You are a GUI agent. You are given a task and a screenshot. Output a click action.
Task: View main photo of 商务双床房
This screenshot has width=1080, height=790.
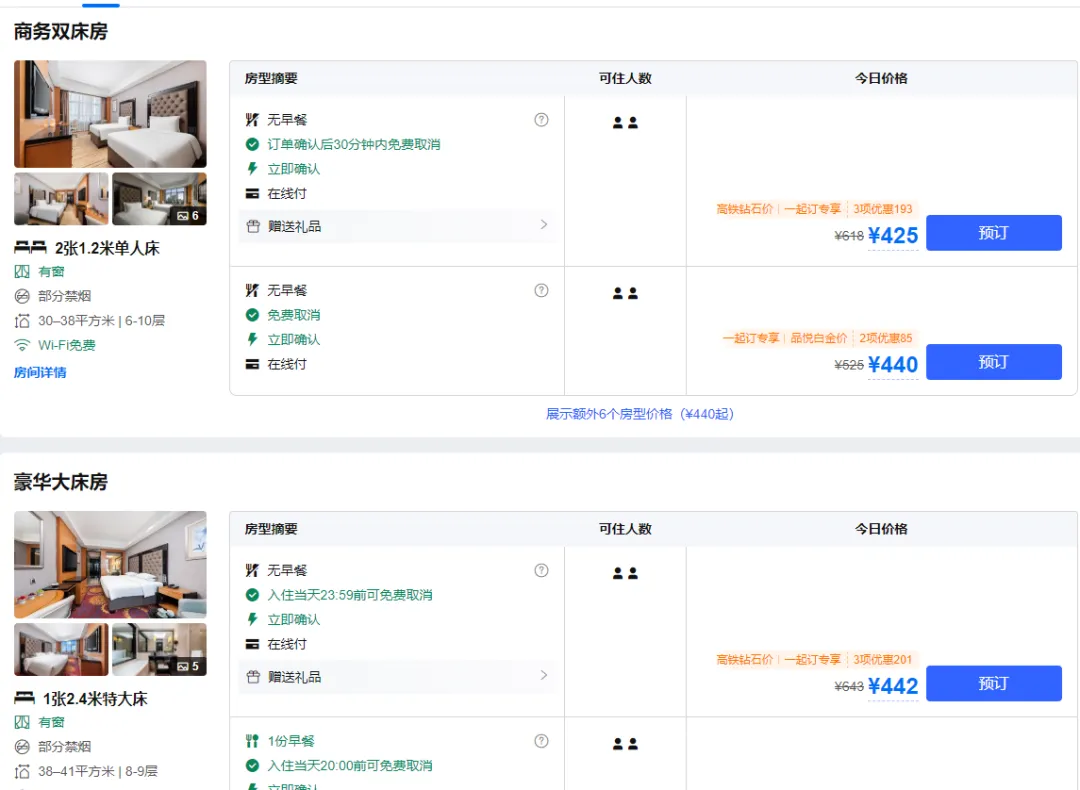(x=110, y=114)
